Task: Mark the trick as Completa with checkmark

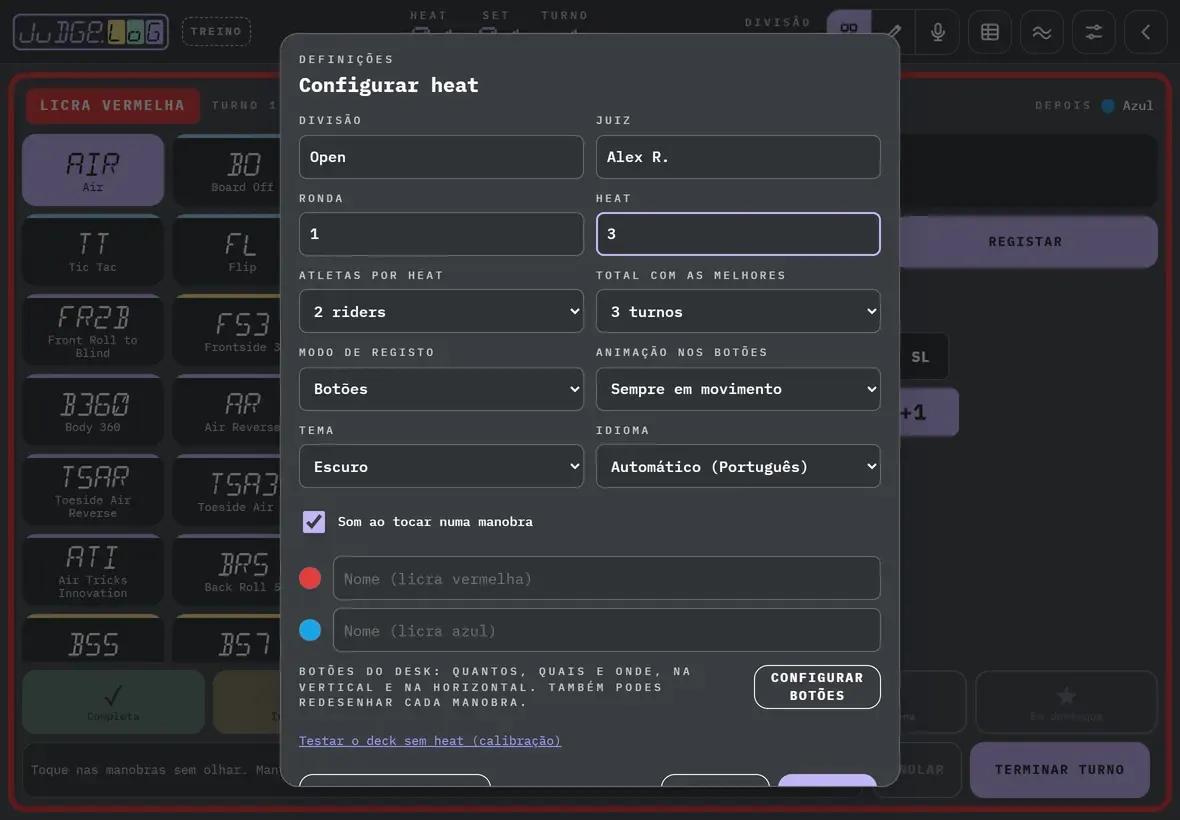Action: click(x=114, y=702)
